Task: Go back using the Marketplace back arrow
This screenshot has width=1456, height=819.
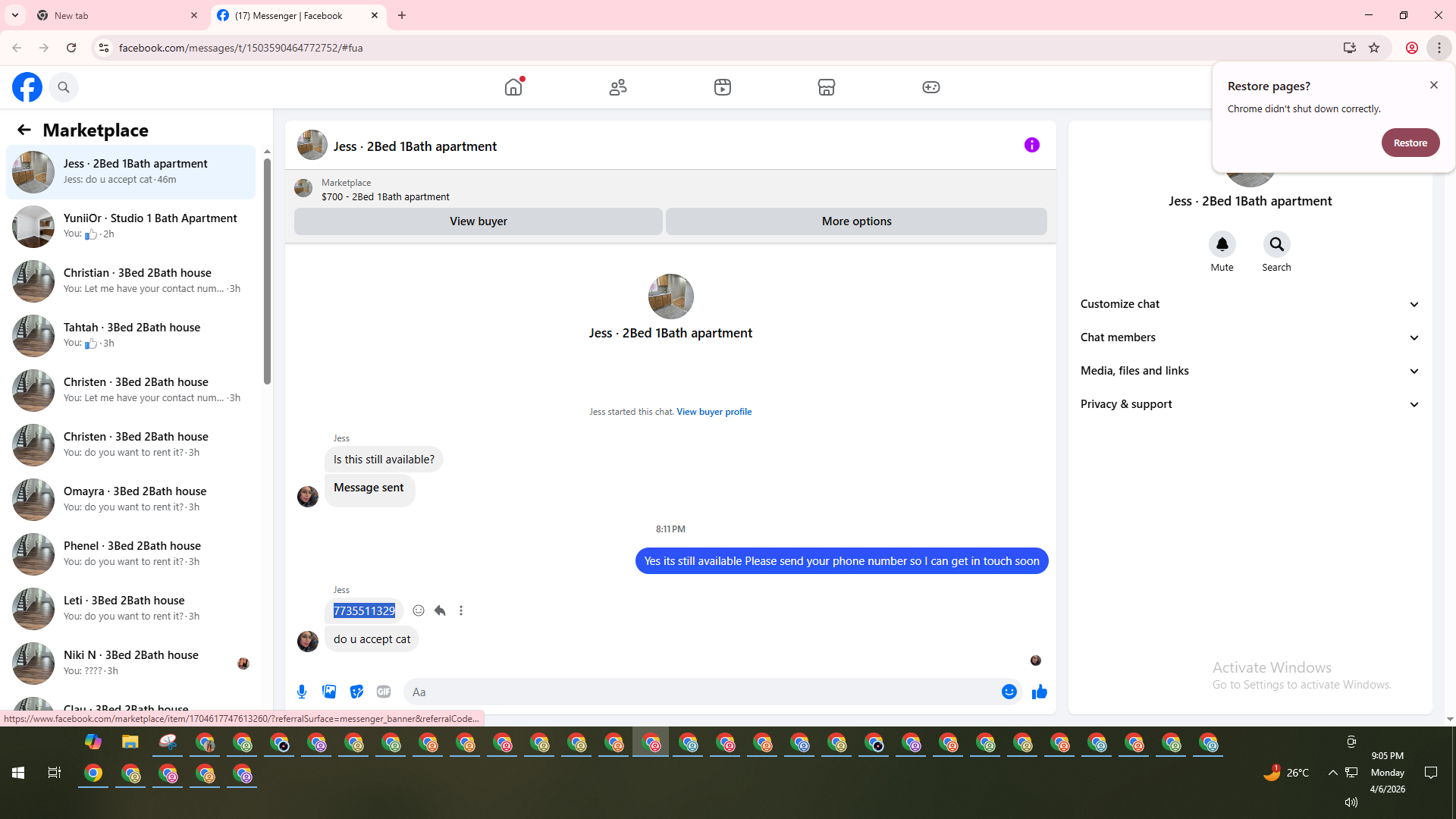Action: point(24,130)
